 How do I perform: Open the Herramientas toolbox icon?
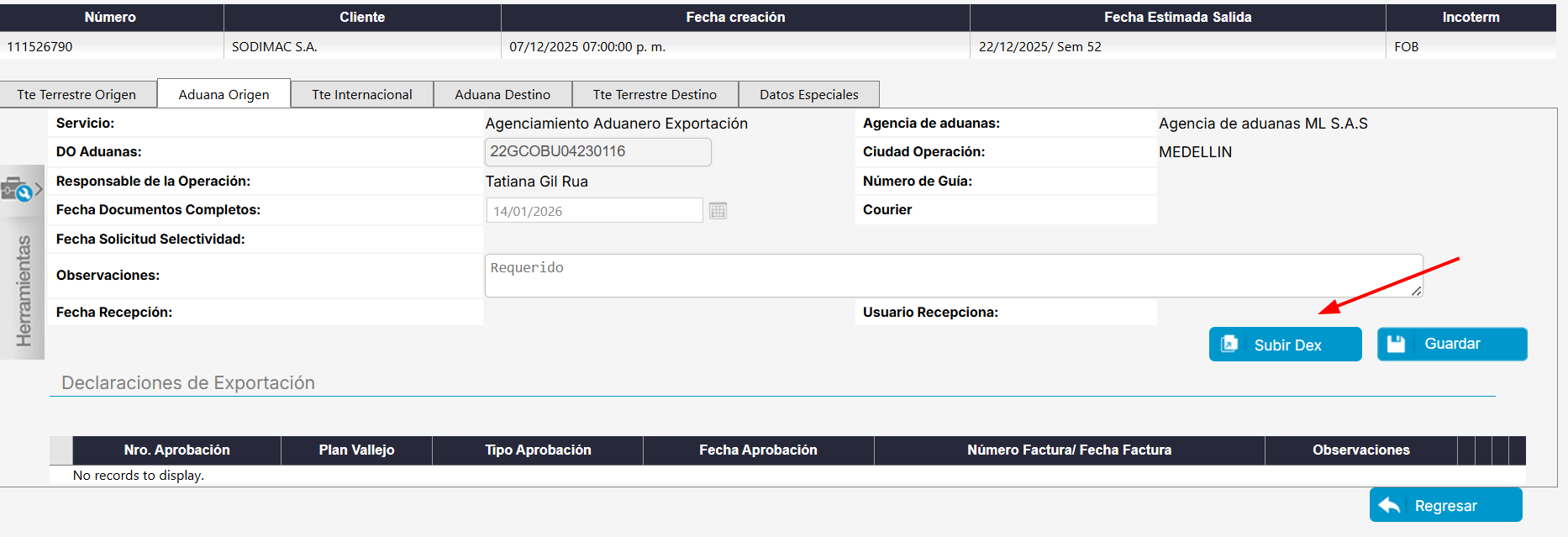16,190
